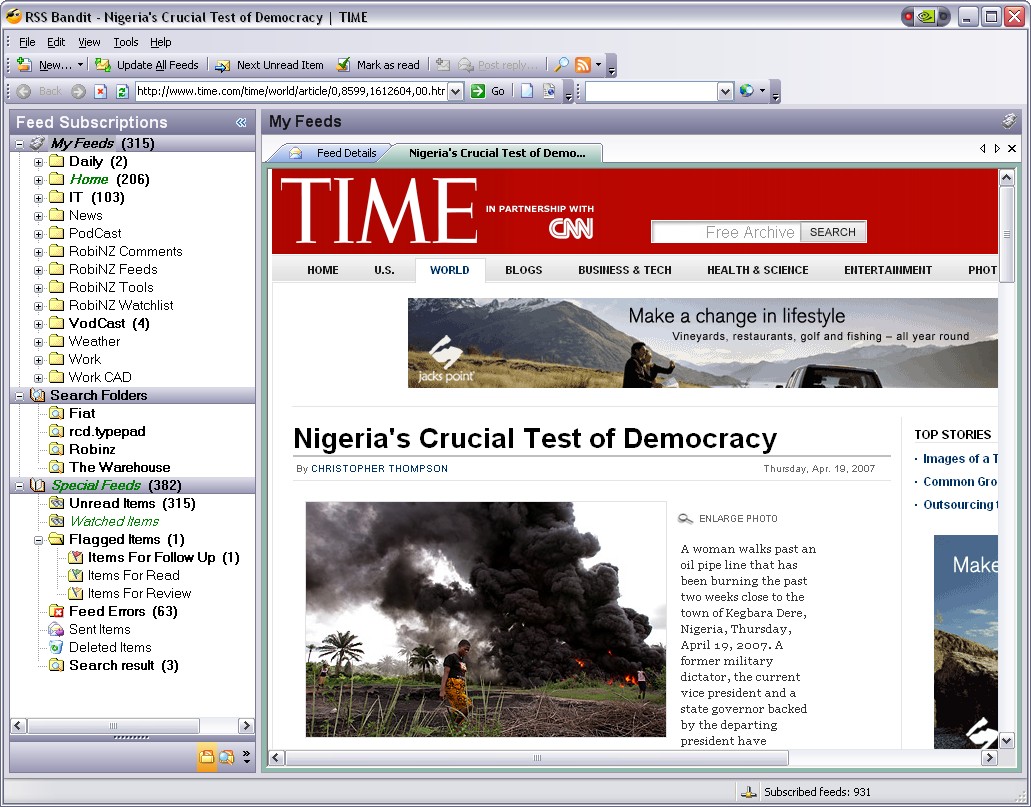Expand the Daily folder
The height and width of the screenshot is (807, 1031).
[x=39, y=162]
